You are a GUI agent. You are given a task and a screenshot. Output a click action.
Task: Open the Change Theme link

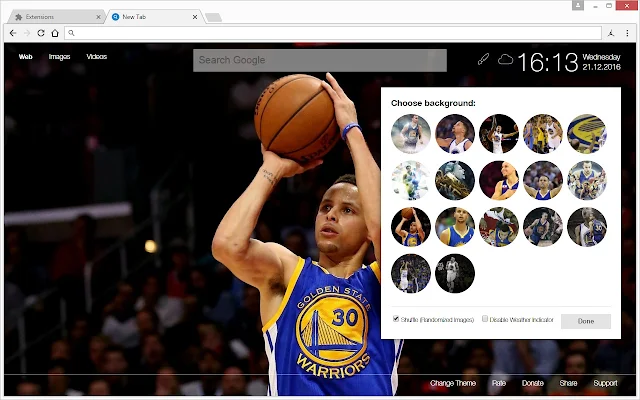[x=453, y=383]
